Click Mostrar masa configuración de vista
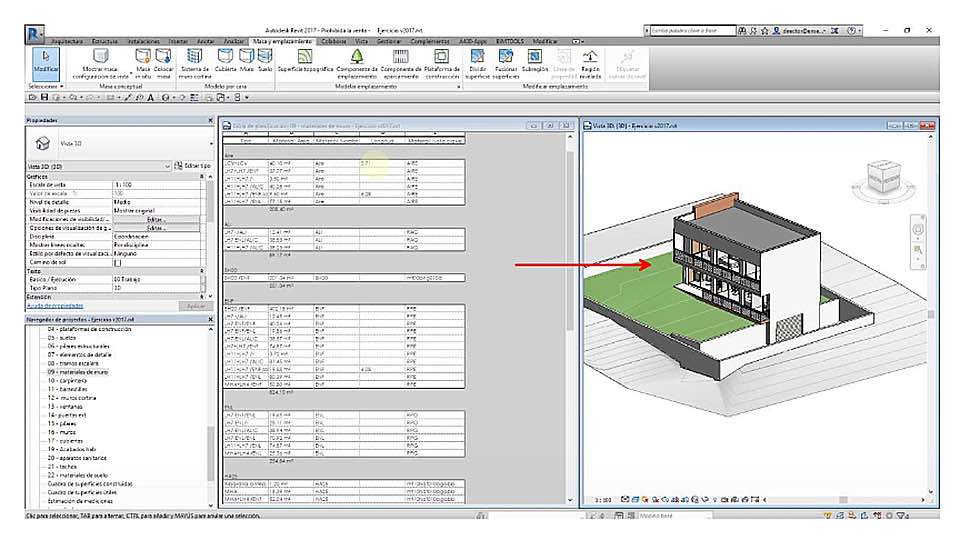This screenshot has height=550, width=960. 100,64
